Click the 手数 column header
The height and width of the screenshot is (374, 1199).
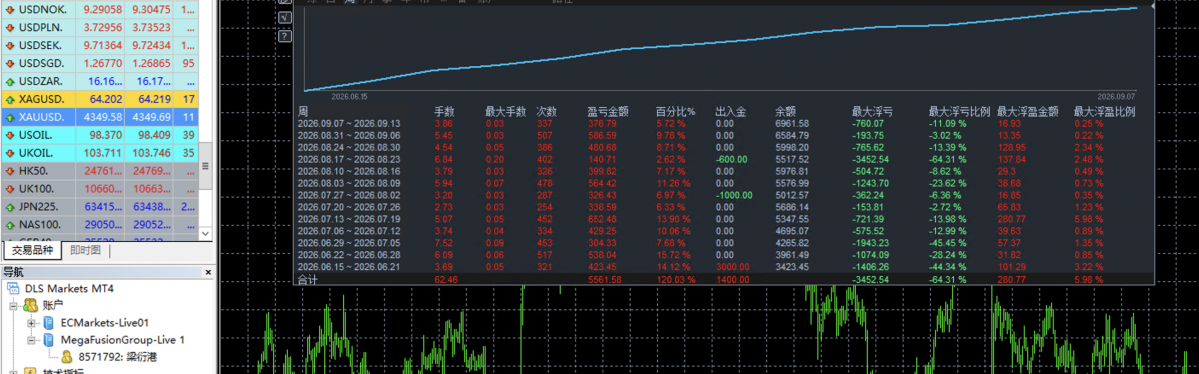point(445,111)
